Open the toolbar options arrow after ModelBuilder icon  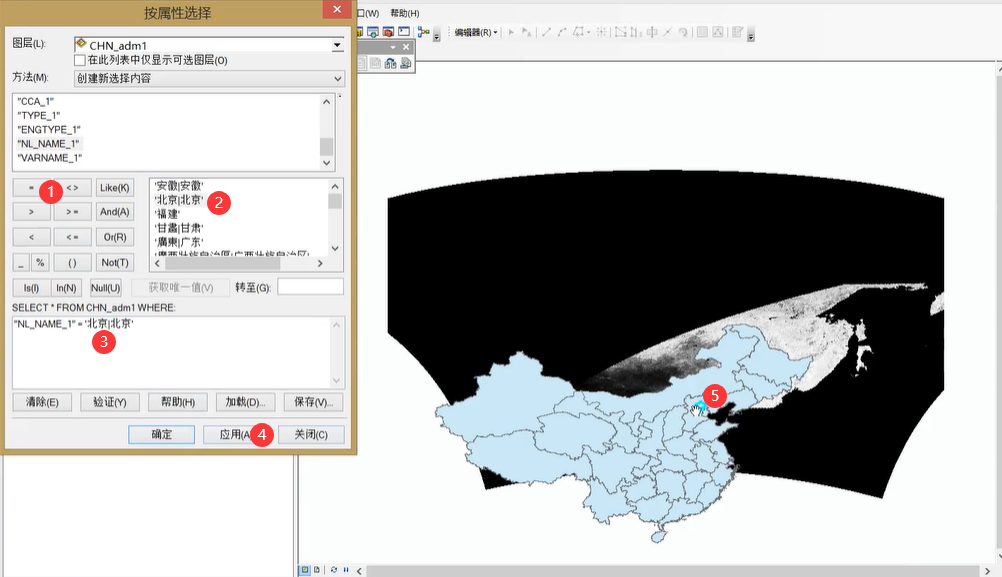pos(436,35)
